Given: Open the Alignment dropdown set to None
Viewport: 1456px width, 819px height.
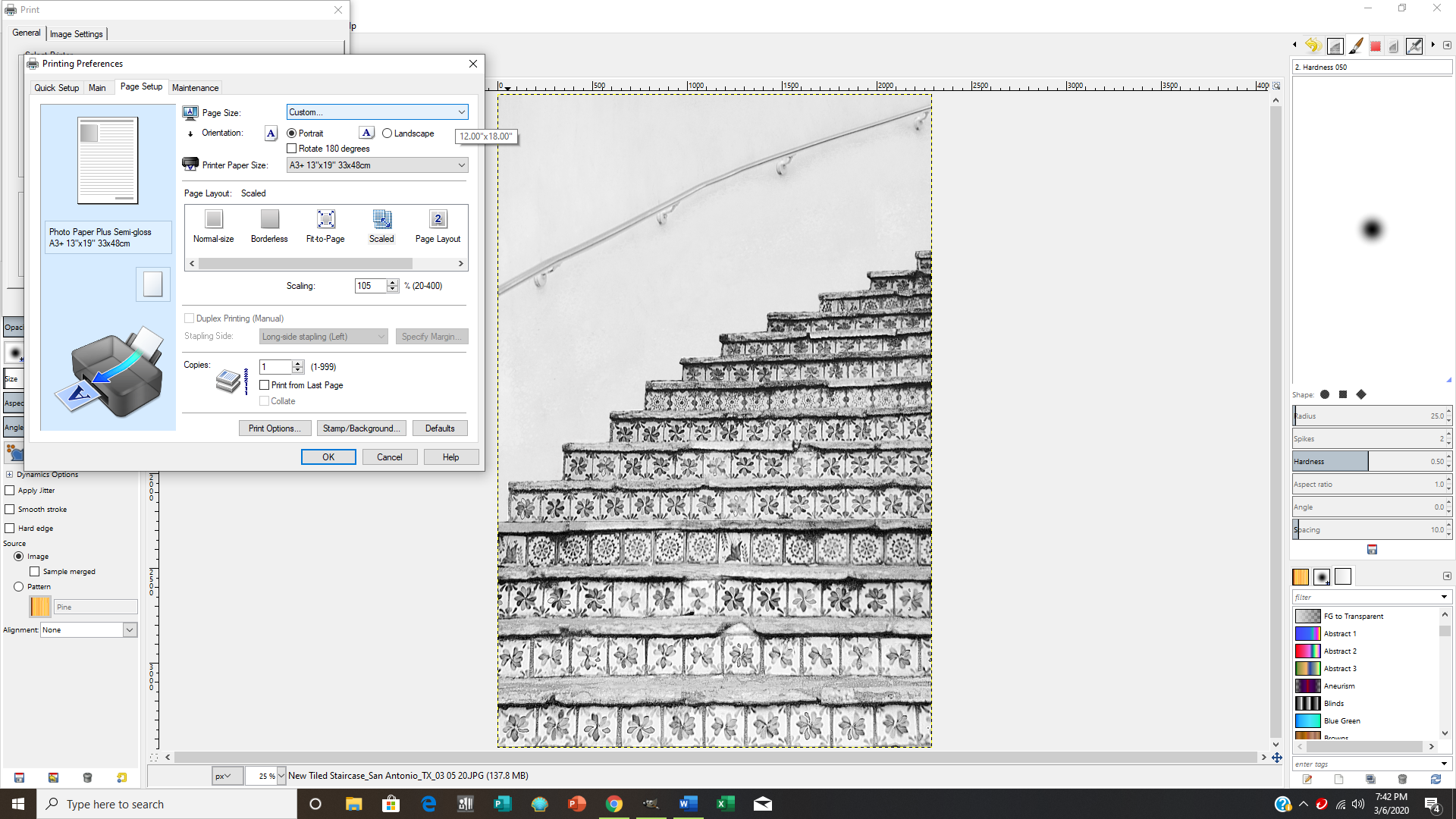Looking at the screenshot, I should click(x=89, y=630).
